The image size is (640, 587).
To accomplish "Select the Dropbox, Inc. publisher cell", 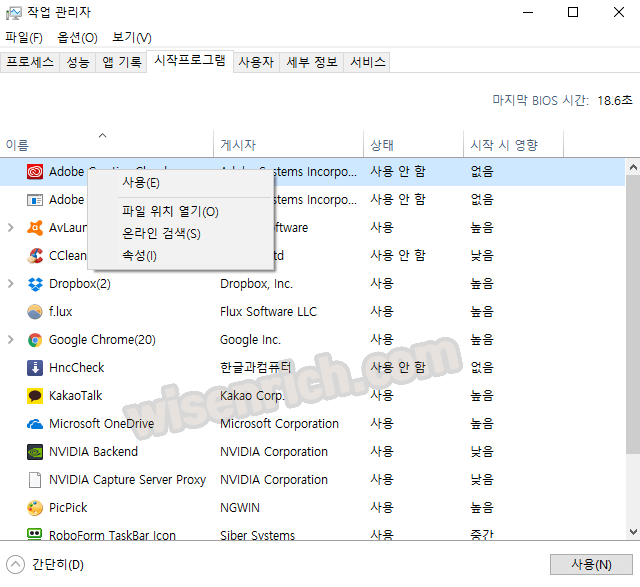I will click(x=256, y=284).
